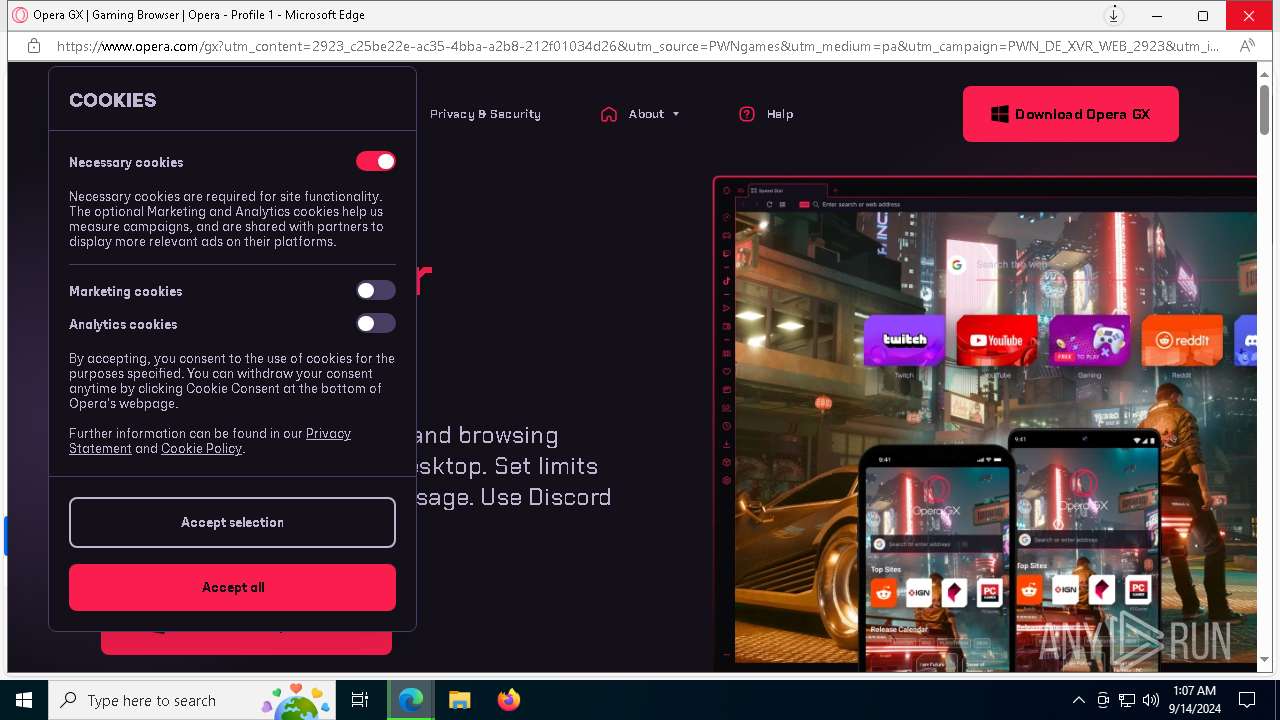Click the PC Gamer icon on right phone preview
This screenshot has height=720, width=1280.
tap(1138, 589)
